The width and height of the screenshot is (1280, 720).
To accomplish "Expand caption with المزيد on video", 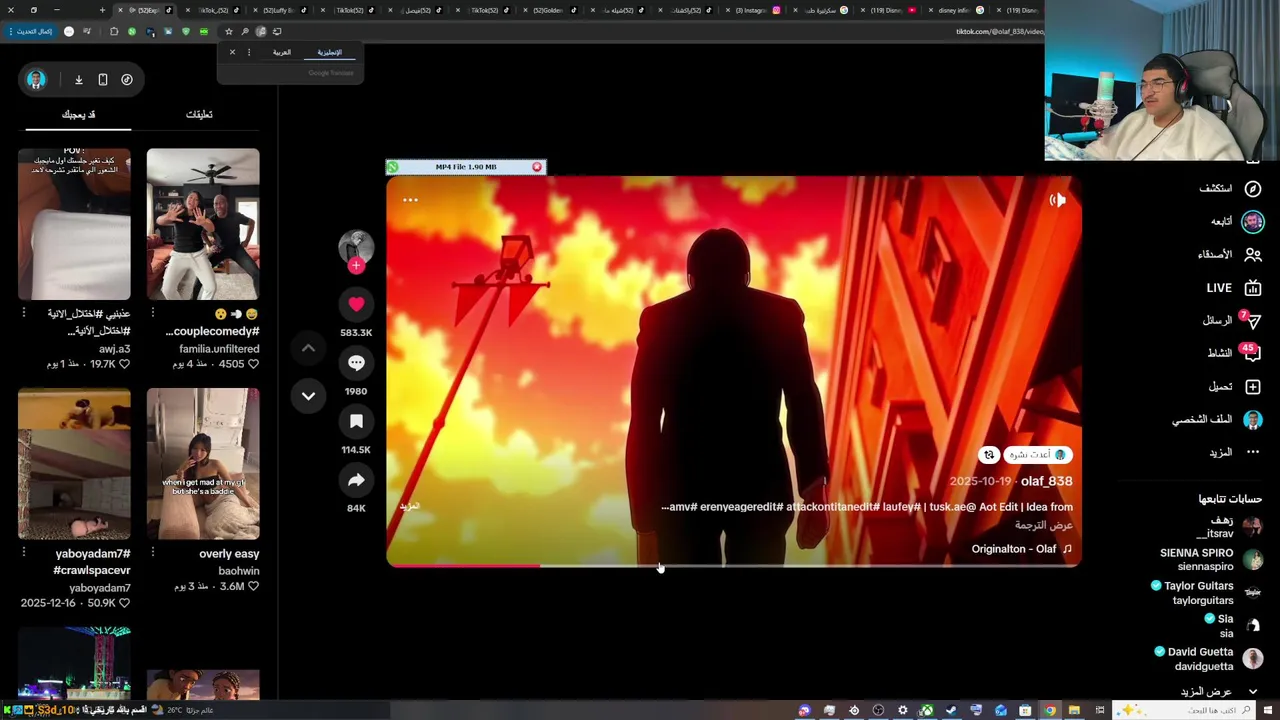I will pyautogui.click(x=410, y=506).
